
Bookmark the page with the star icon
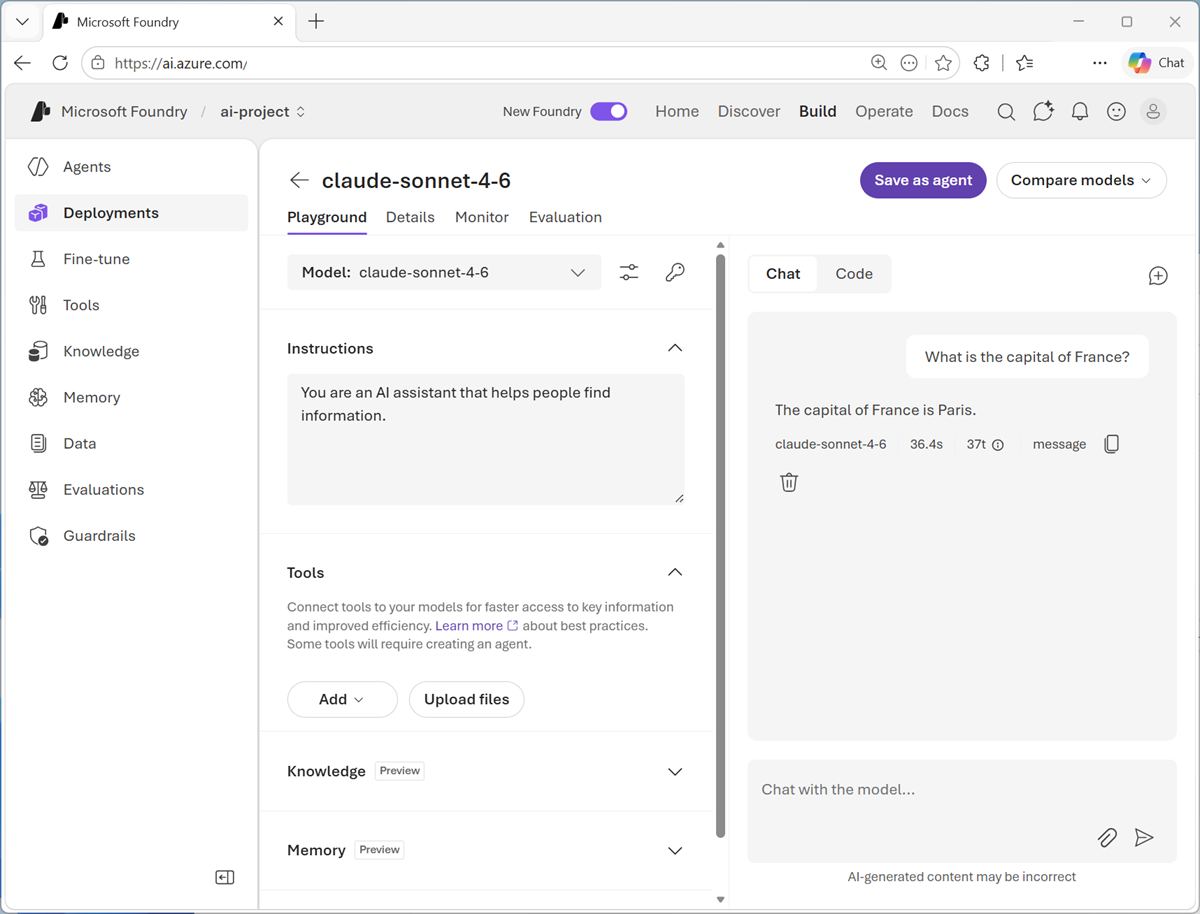click(x=943, y=63)
